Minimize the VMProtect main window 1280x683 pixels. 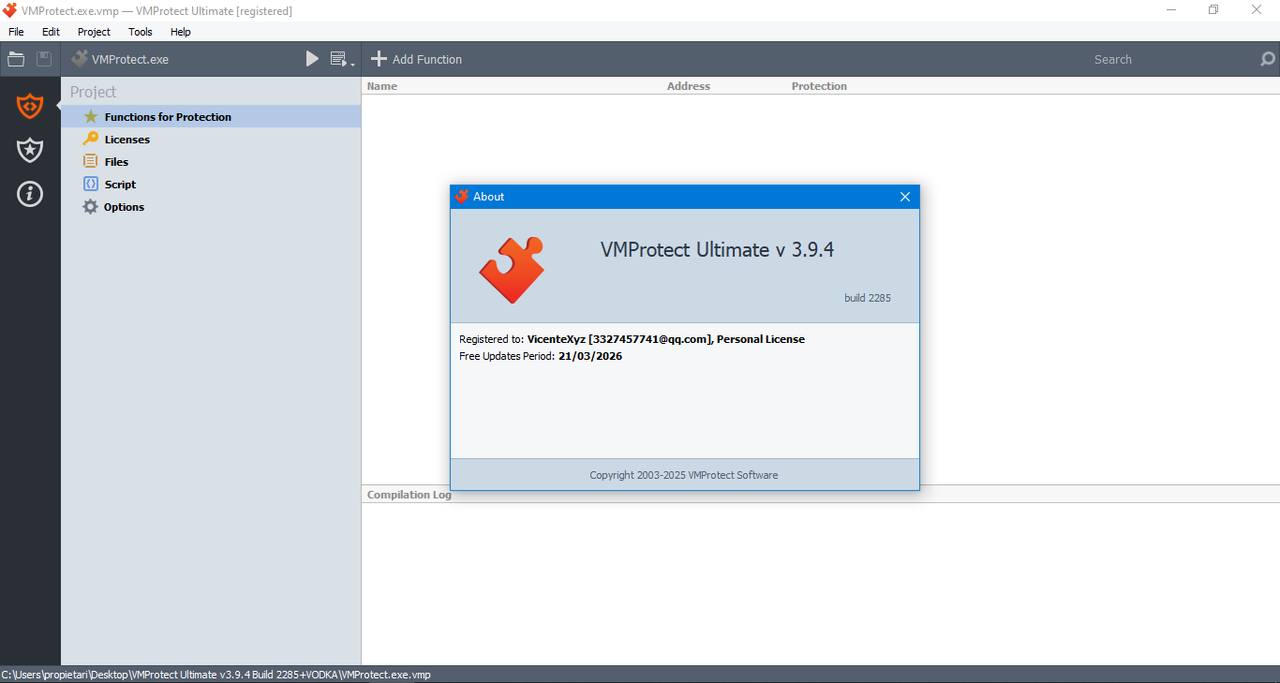point(1171,10)
